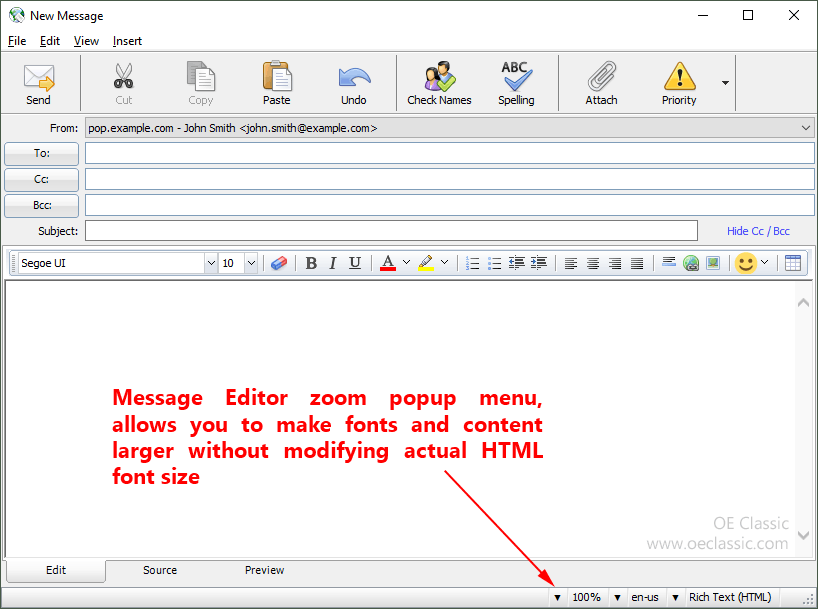Click the Attach paperclip icon
The width and height of the screenshot is (818, 609).
tap(602, 76)
